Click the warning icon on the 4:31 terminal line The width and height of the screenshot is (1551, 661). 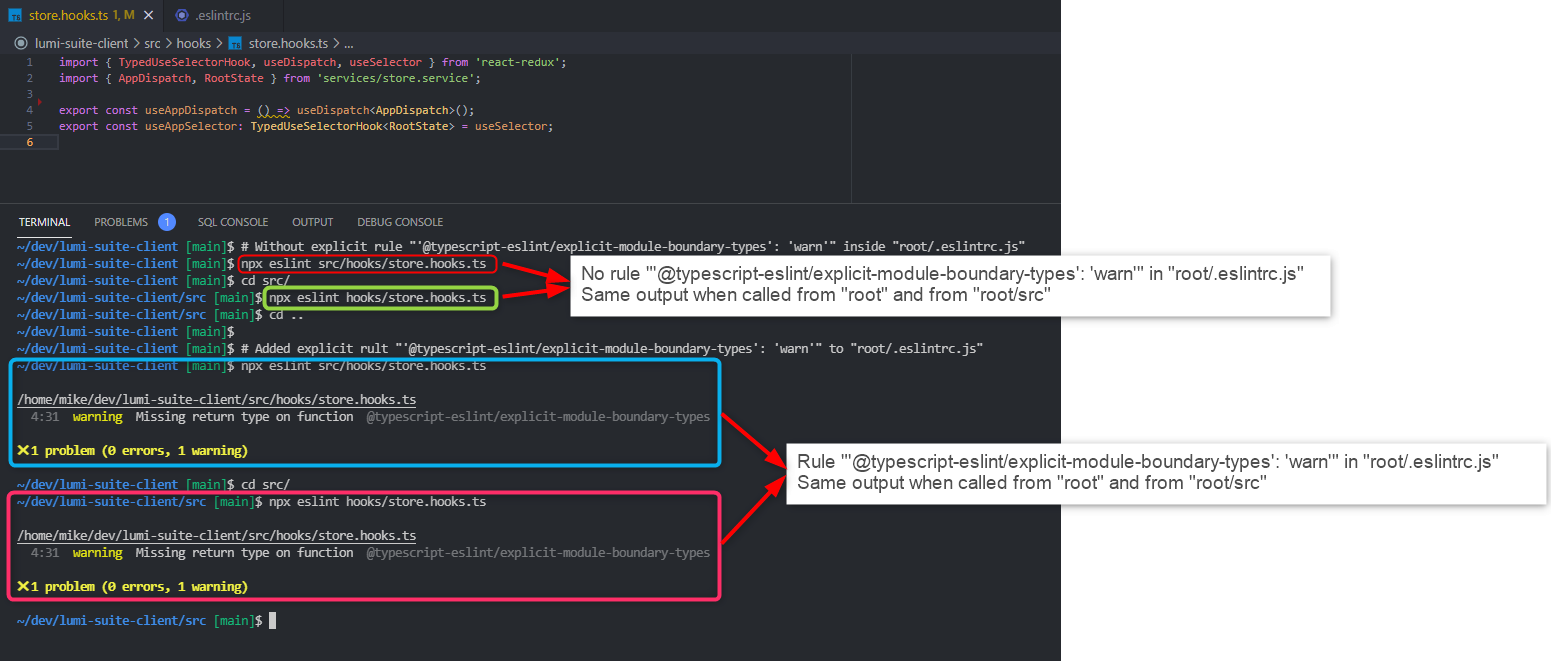97,417
